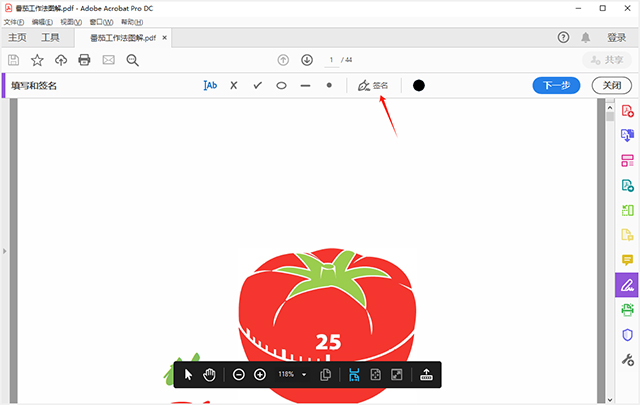Toggle fit one full page
The height and width of the screenshot is (405, 640).
click(376, 374)
